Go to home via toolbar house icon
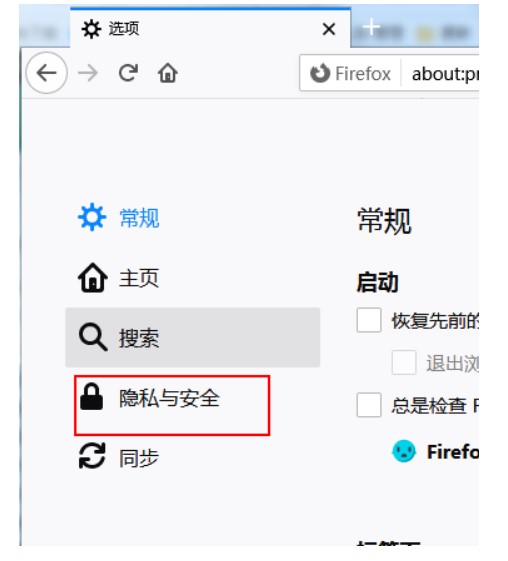Viewport: 508px width, 561px height. [x=168, y=73]
